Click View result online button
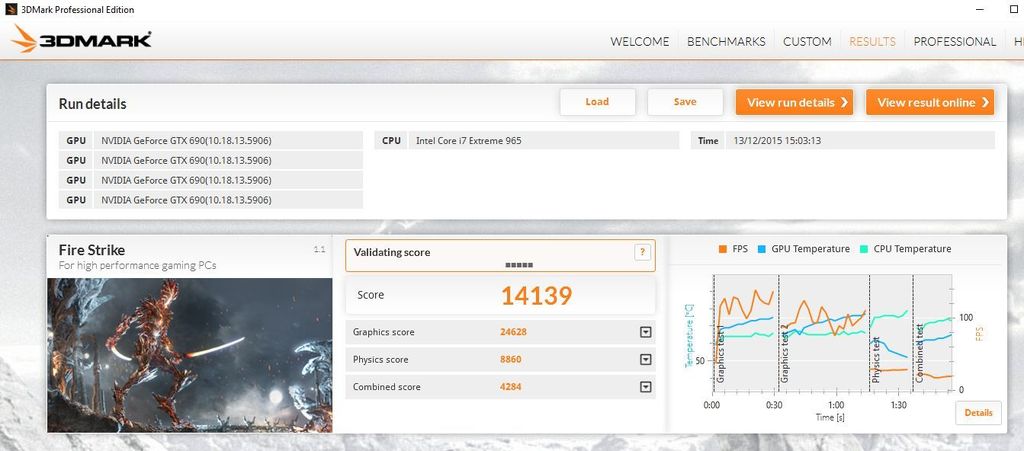The width and height of the screenshot is (1024, 451). coord(930,102)
